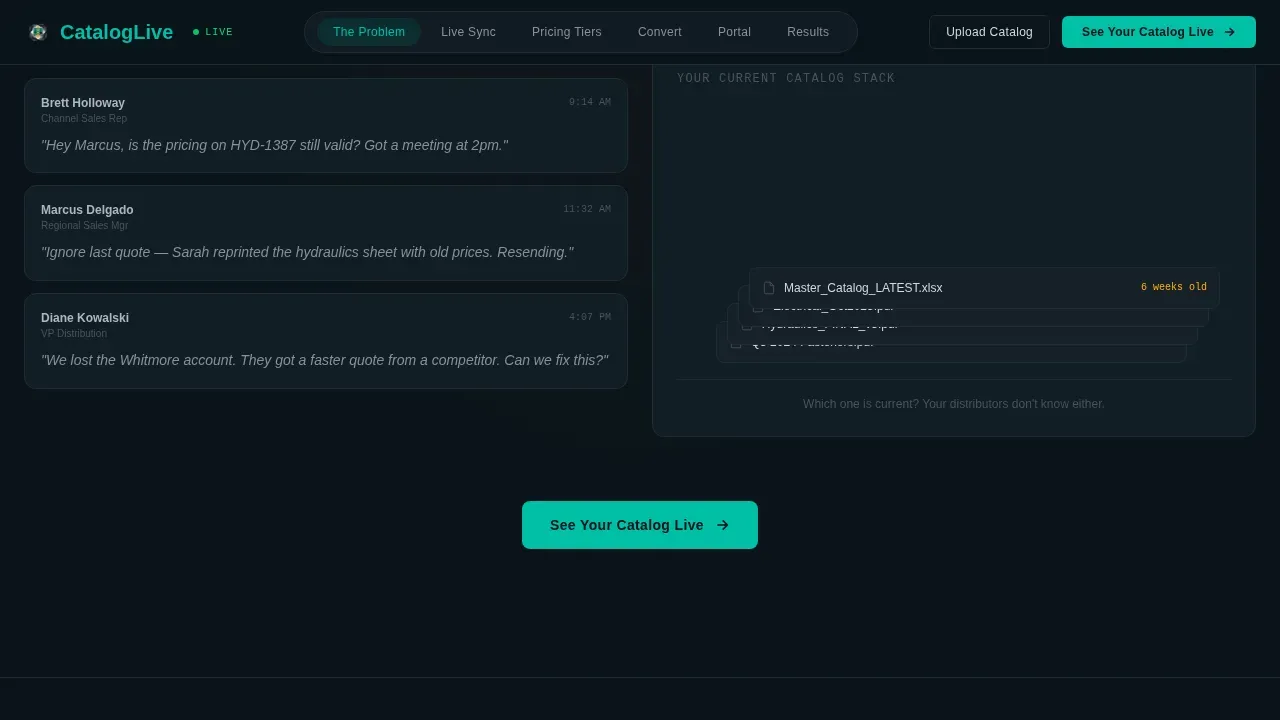Click the quote starting "Ignore last quote"
This screenshot has height=720, width=1280.
pos(307,252)
